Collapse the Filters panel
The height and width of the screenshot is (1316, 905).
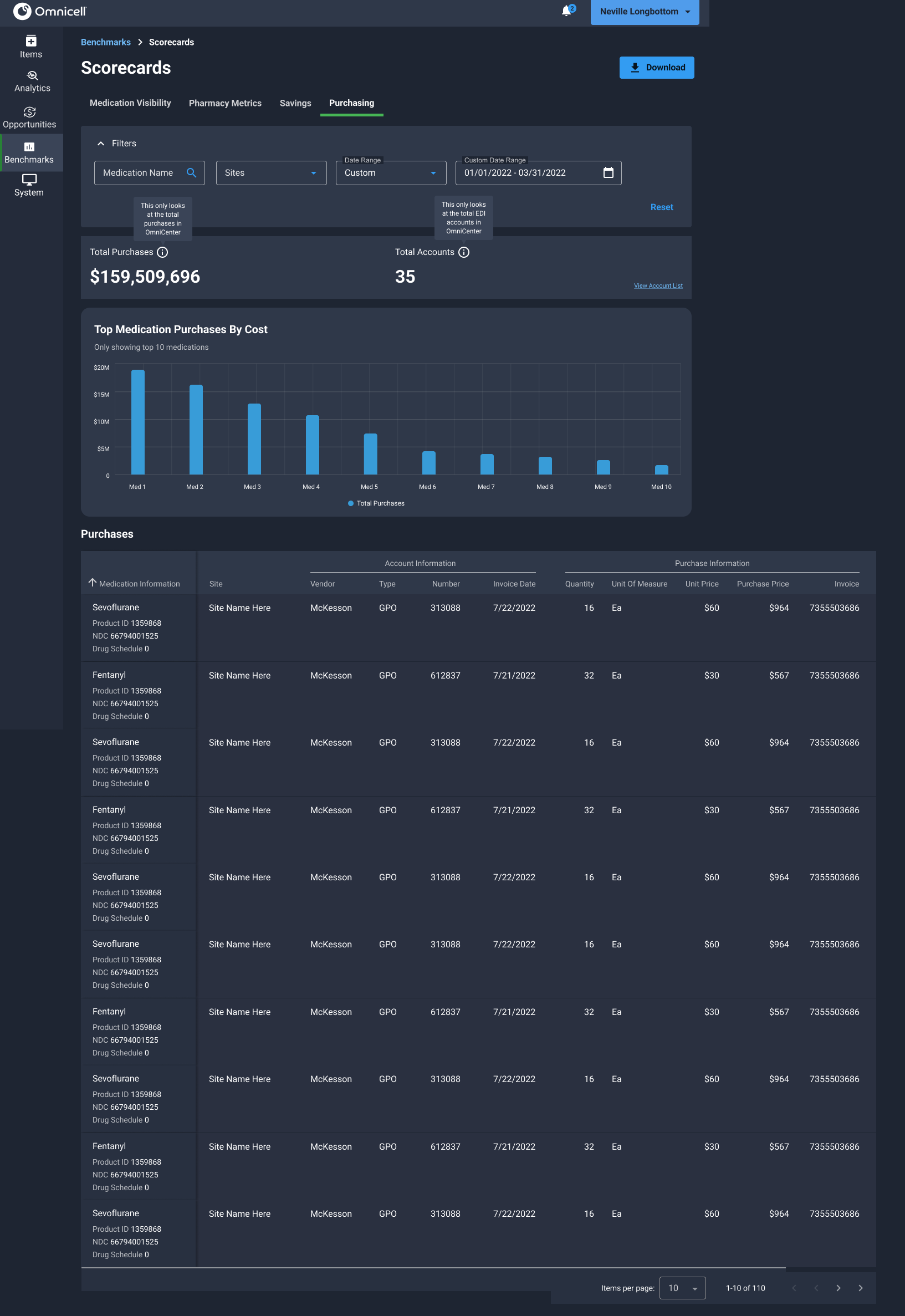[x=101, y=144]
